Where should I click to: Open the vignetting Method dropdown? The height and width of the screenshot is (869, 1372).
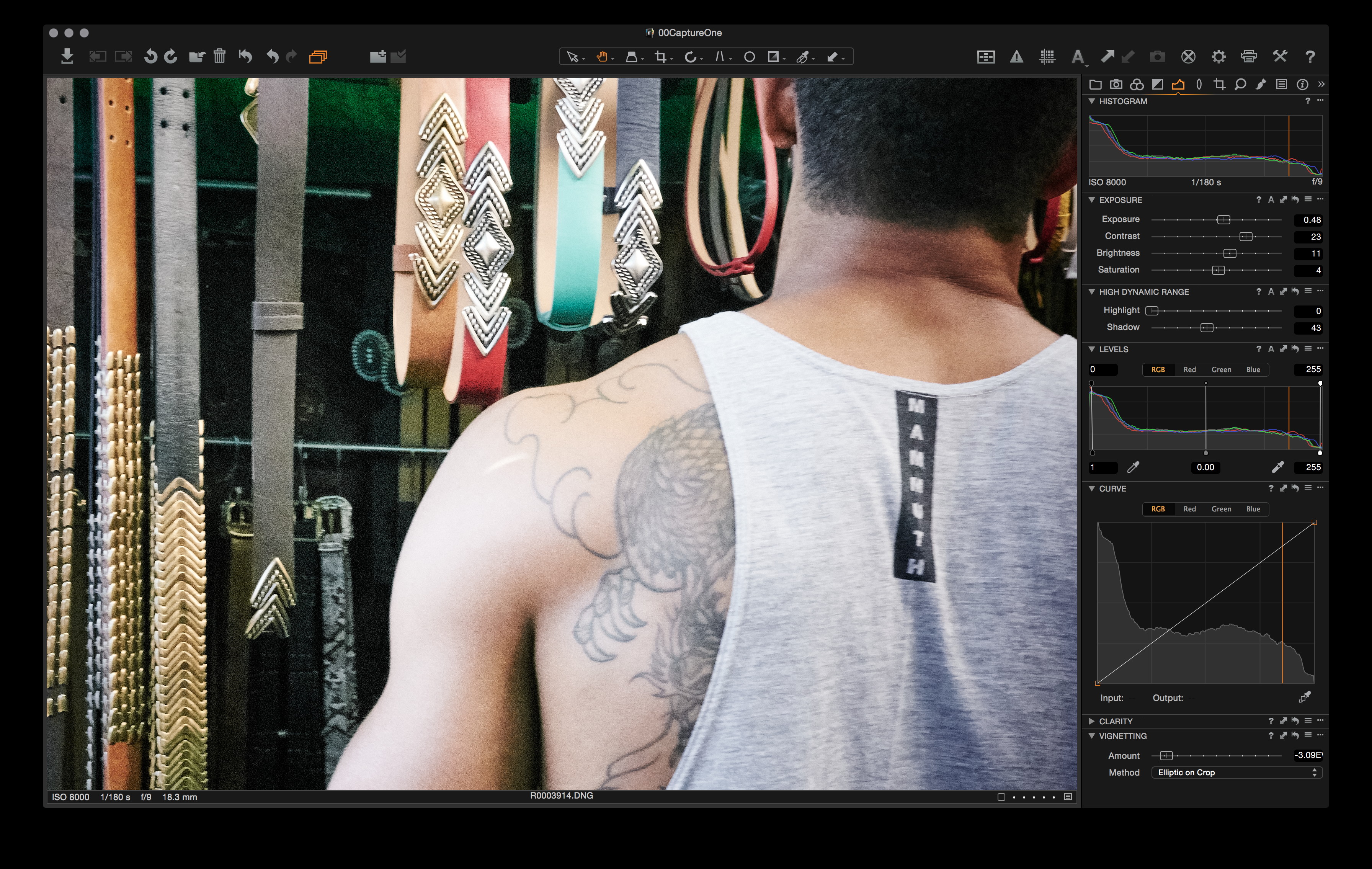[1236, 772]
